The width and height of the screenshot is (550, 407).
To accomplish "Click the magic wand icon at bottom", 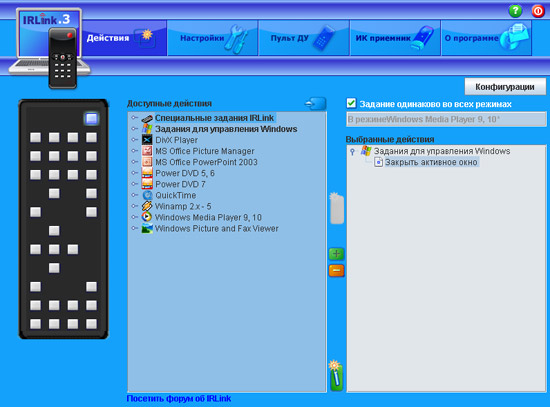I will 336,375.
